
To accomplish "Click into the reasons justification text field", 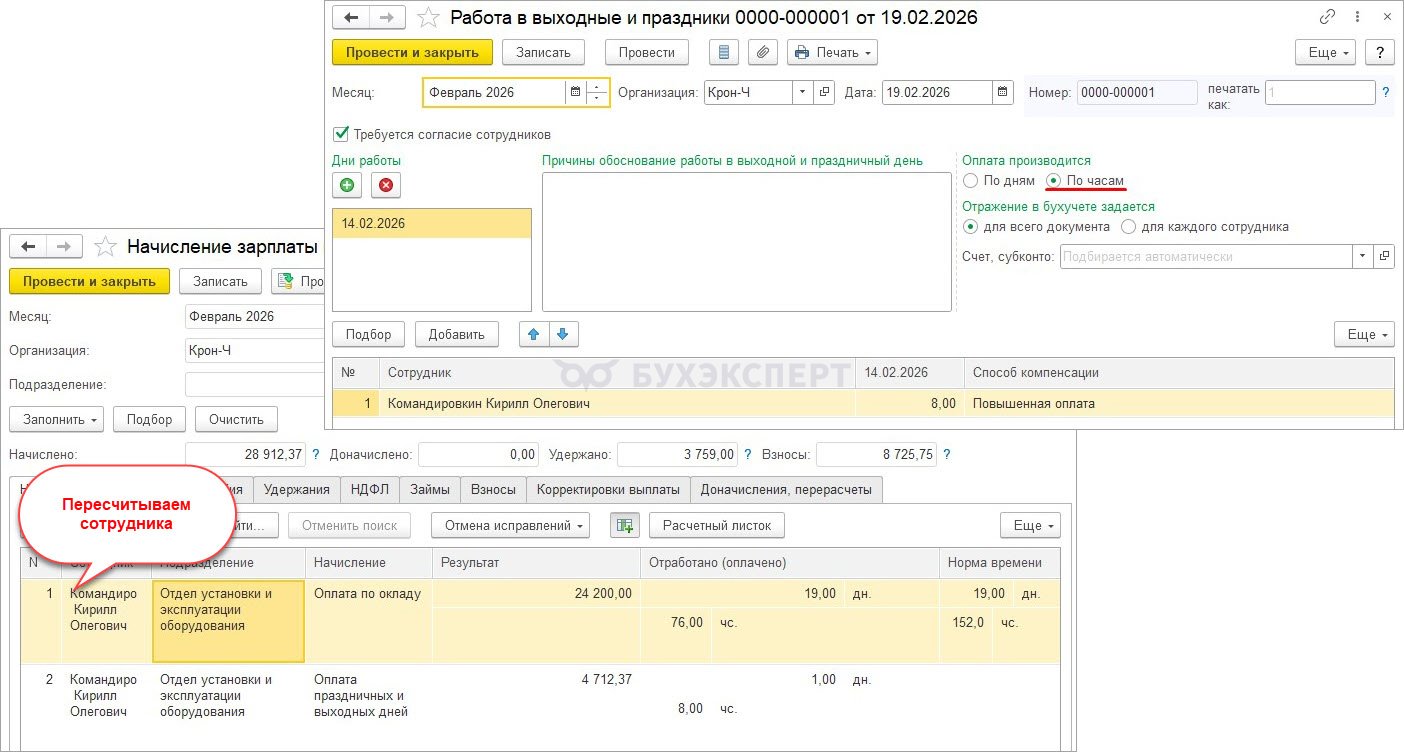I will pyautogui.click(x=746, y=241).
